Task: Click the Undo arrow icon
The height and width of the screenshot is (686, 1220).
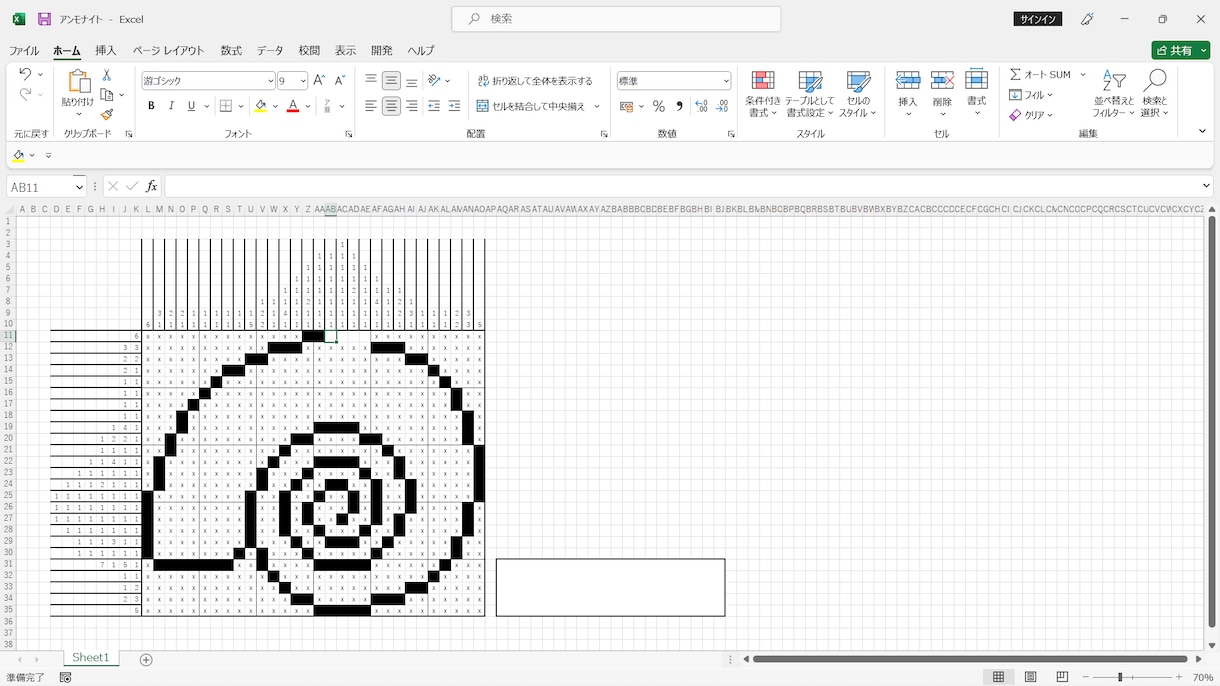Action: click(x=25, y=74)
